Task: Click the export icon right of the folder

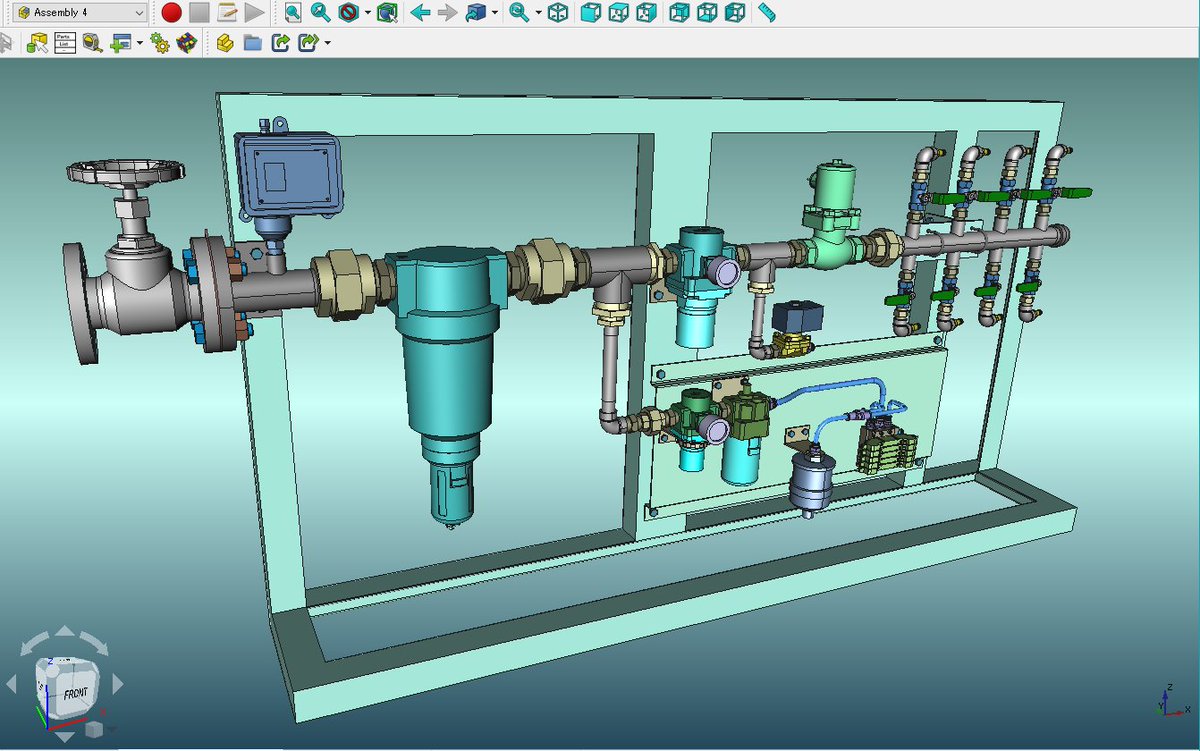Action: coord(280,43)
